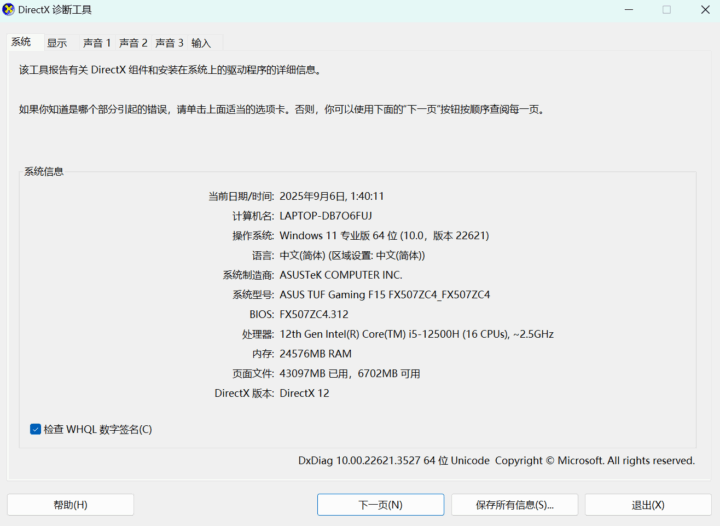720x526 pixels.
Task: Click the disabled maximize window button
Action: click(667, 10)
